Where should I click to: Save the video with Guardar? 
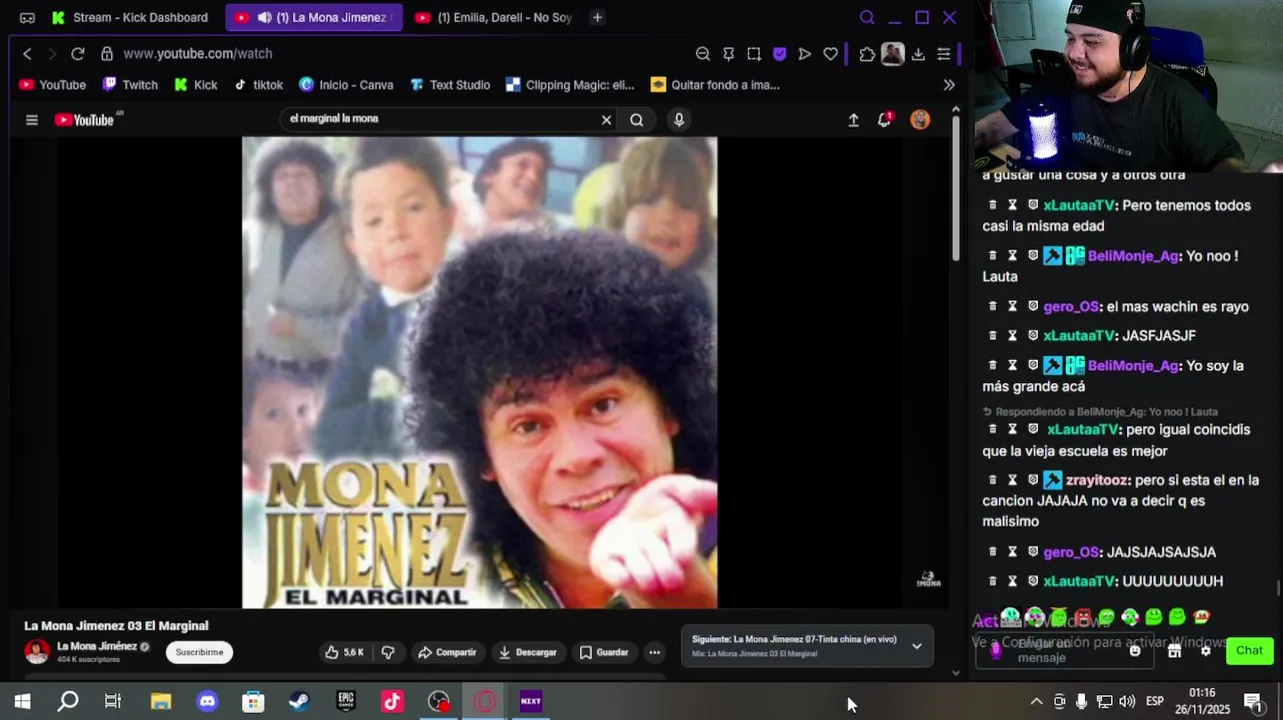coord(604,652)
